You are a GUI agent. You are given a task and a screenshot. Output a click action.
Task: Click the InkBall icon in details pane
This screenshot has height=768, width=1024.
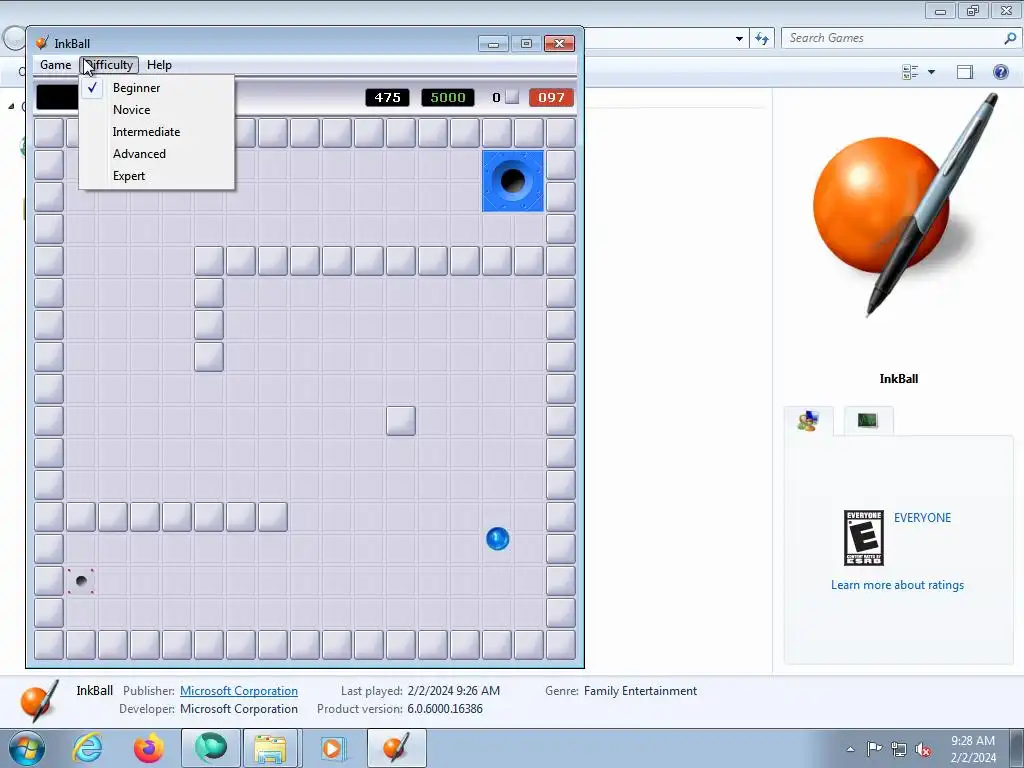click(x=39, y=701)
